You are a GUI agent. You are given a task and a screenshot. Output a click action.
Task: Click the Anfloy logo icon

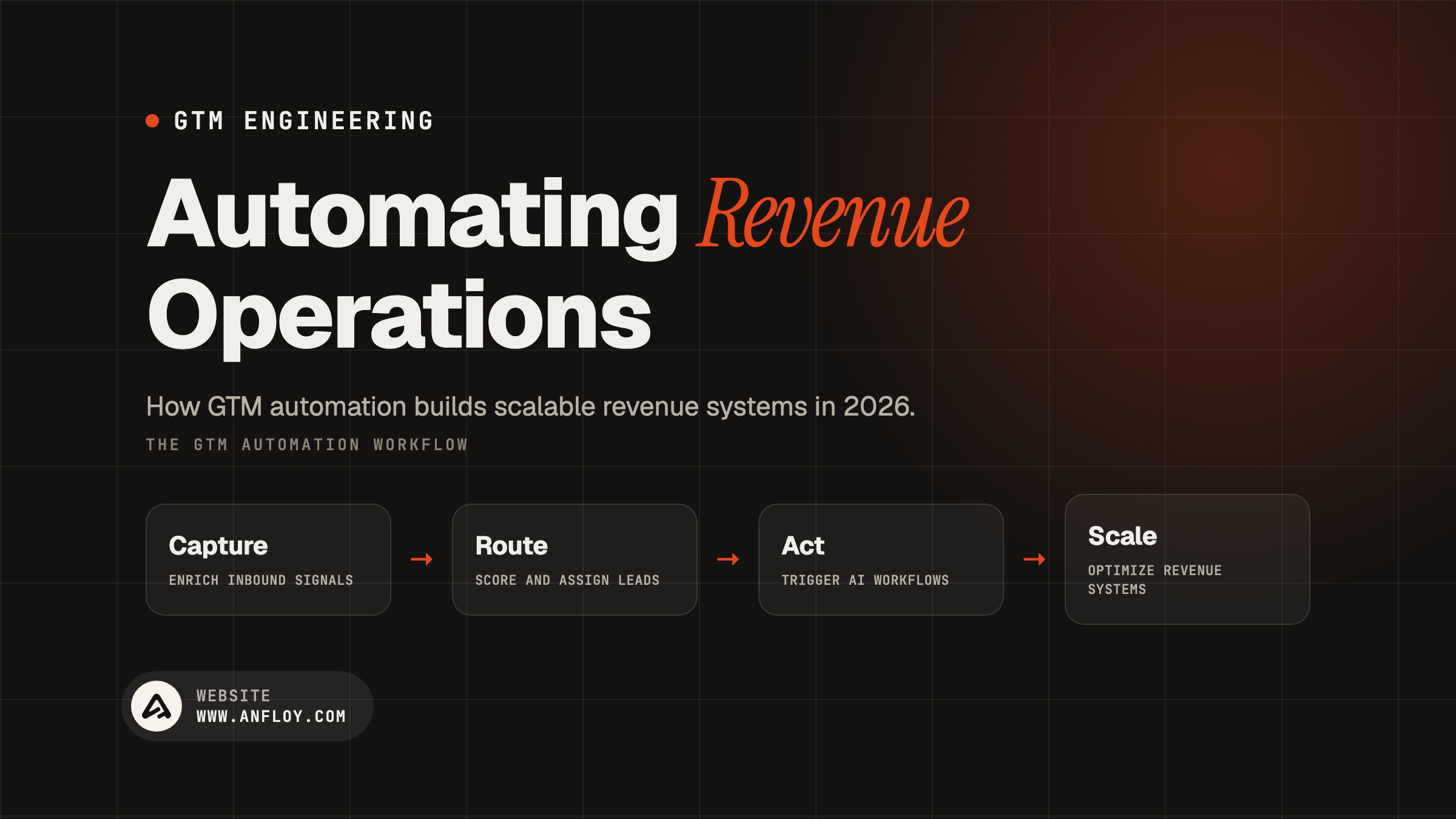157,706
